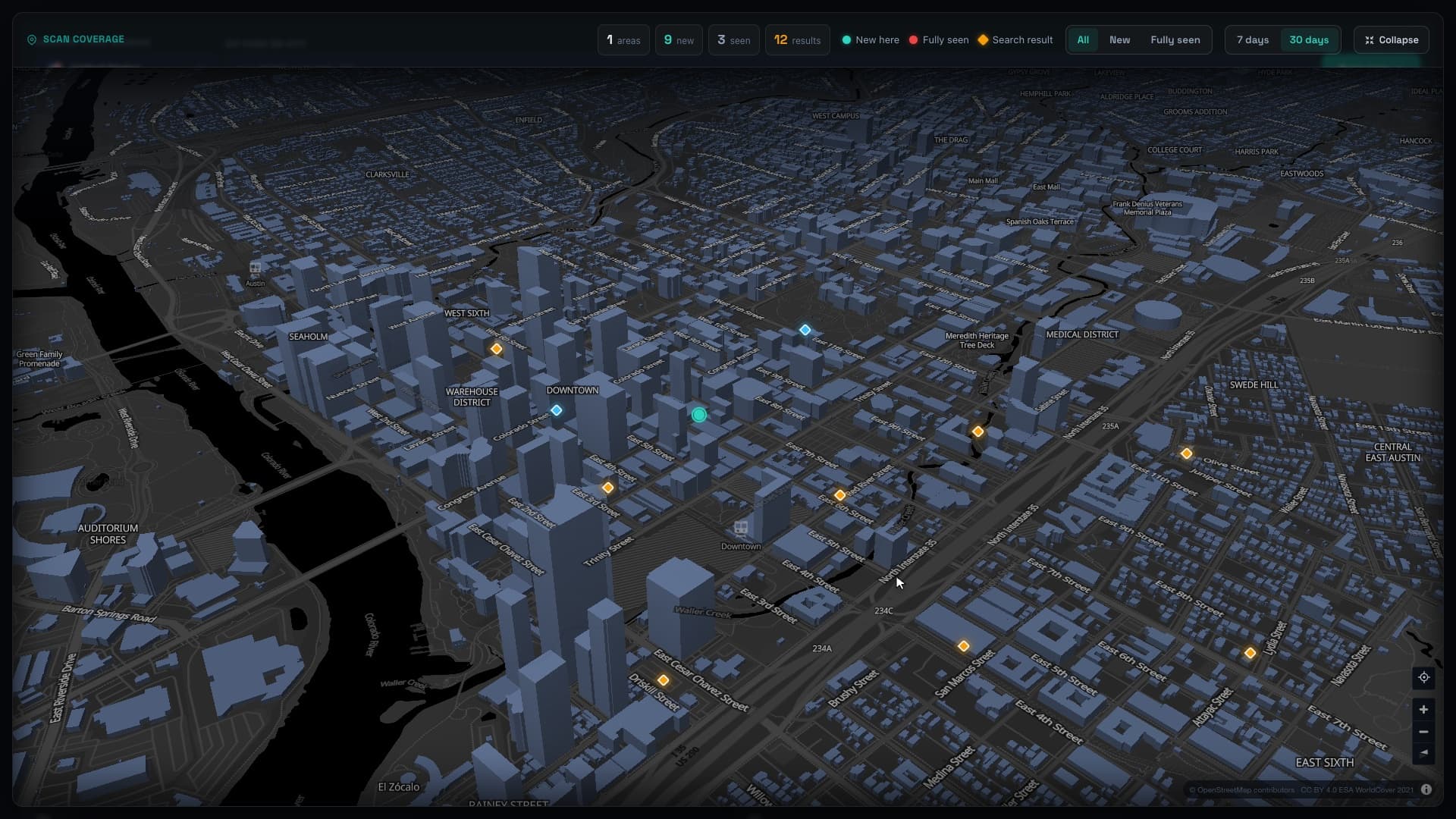Zoom out with the minus control
The image size is (1456, 819).
(1423, 732)
